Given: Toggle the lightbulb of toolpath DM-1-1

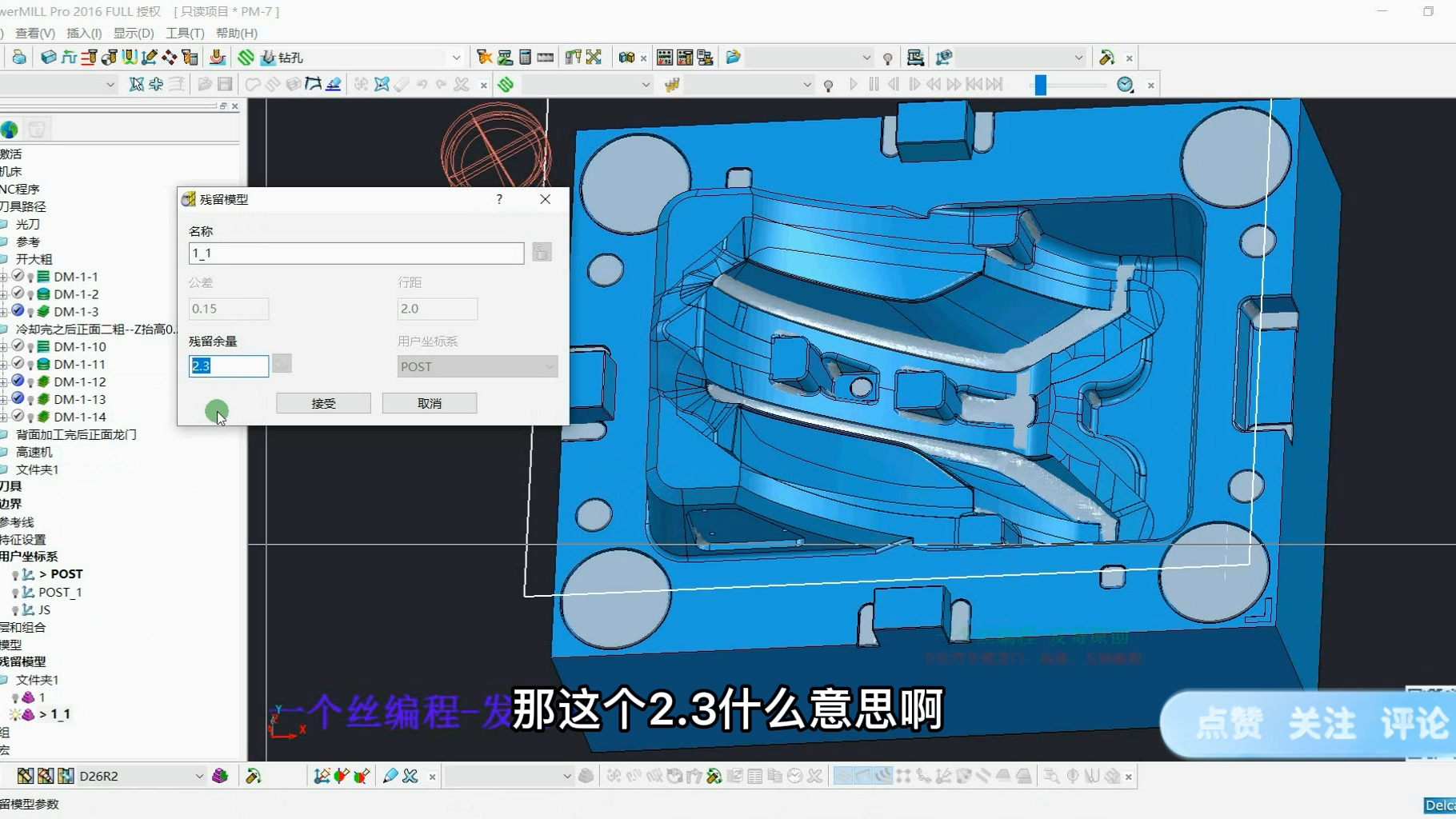Looking at the screenshot, I should click(x=30, y=278).
